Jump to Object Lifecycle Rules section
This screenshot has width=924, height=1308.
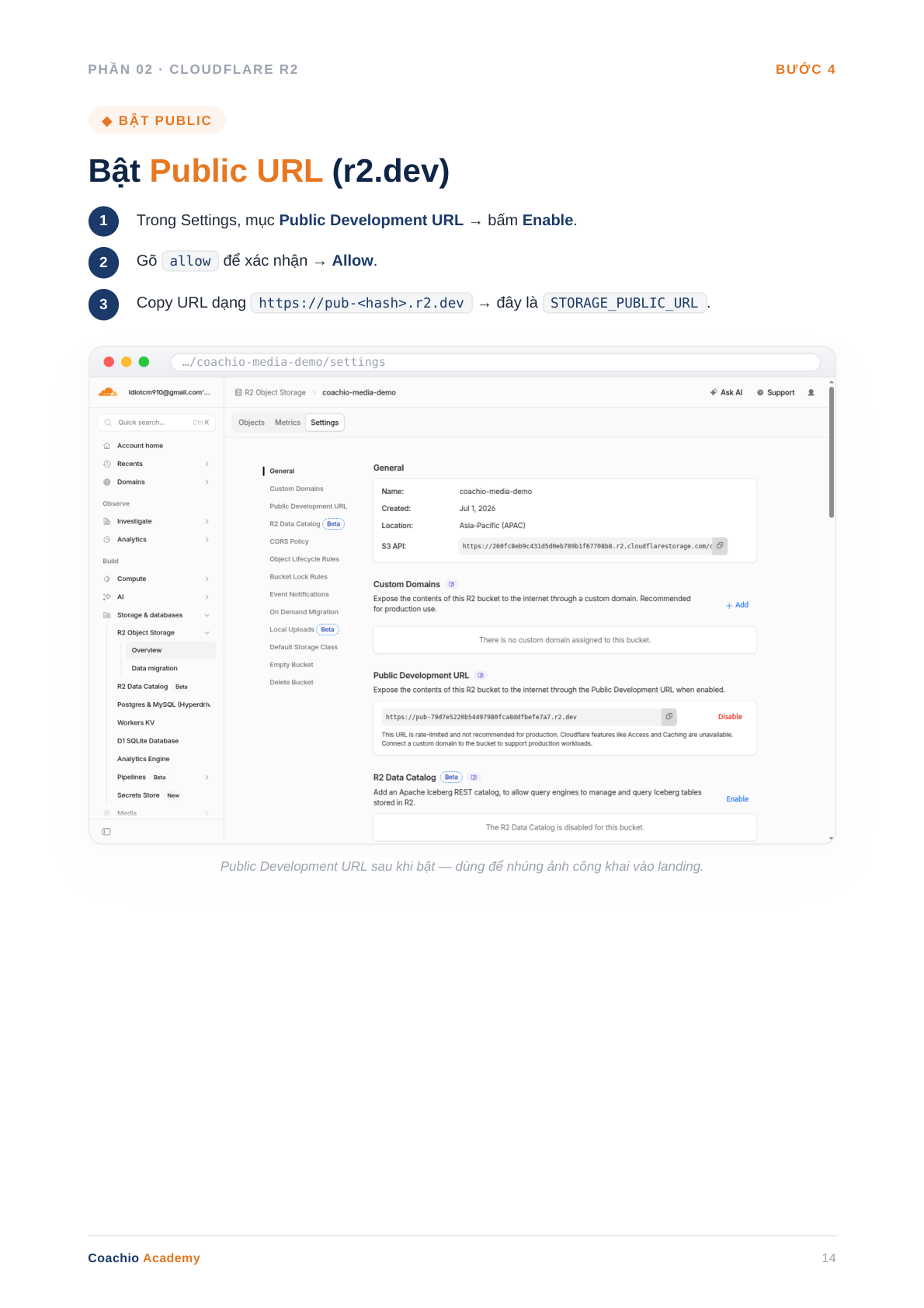pos(304,559)
